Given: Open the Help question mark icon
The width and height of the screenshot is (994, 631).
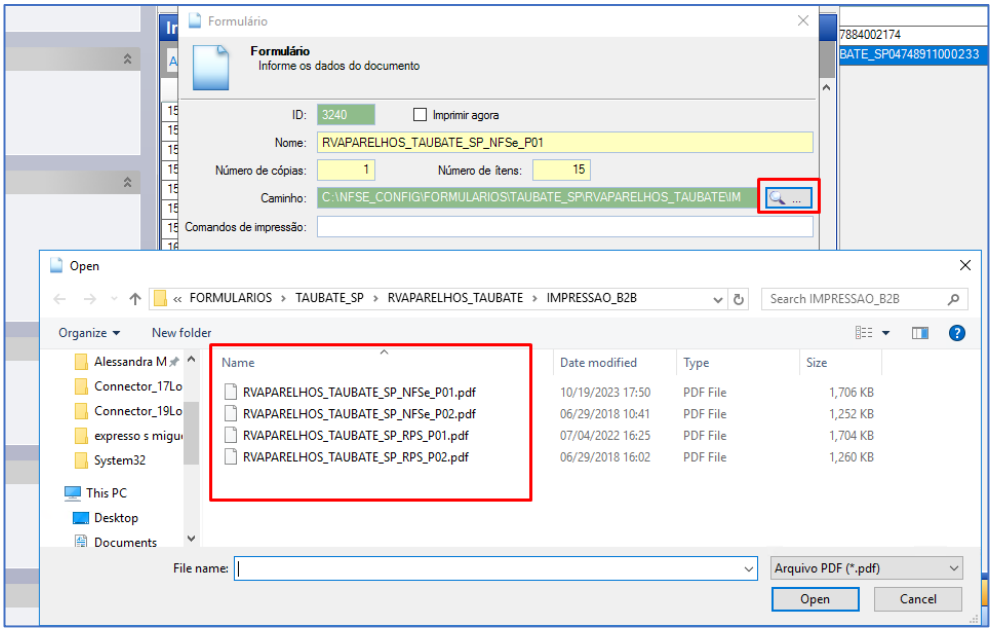Looking at the screenshot, I should pos(956,333).
